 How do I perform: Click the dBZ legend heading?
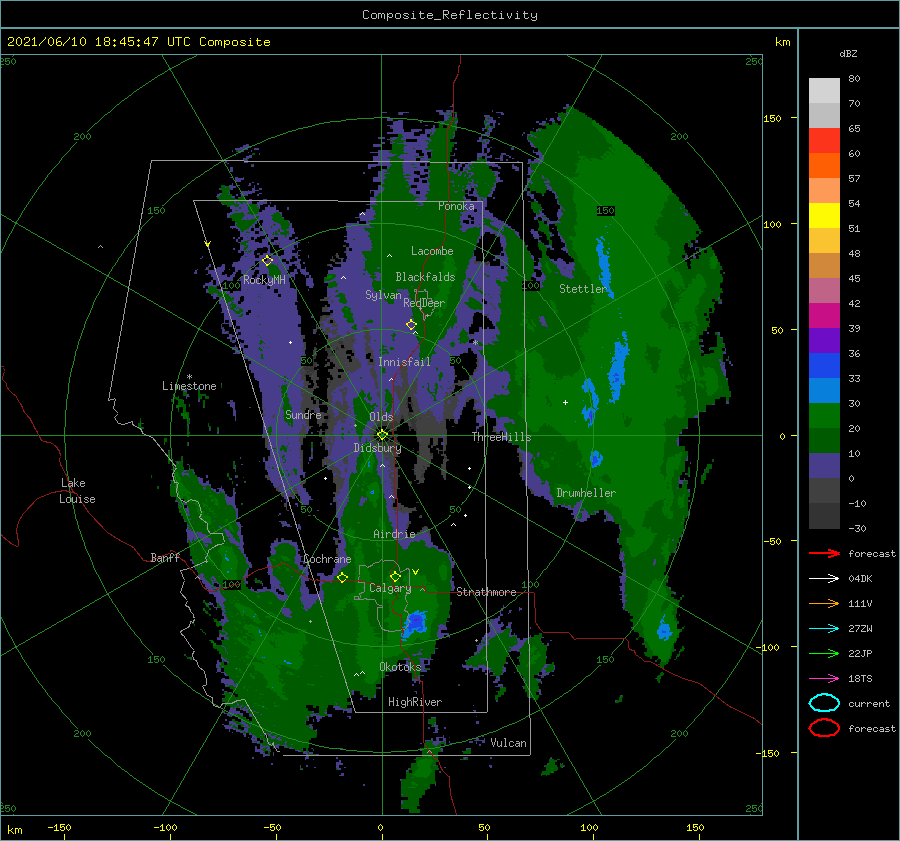tap(848, 53)
